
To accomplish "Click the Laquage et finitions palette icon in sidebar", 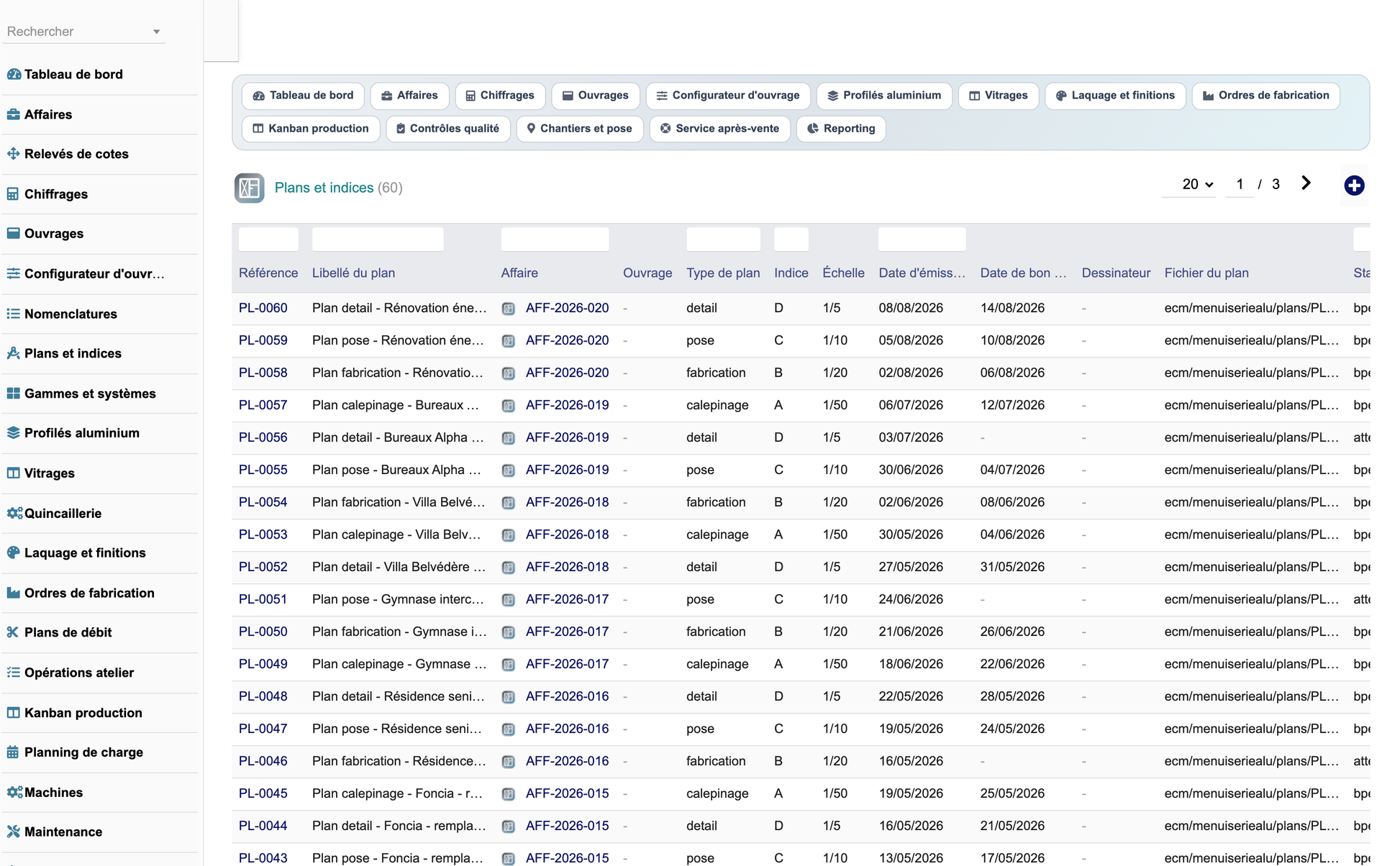I will click(14, 553).
